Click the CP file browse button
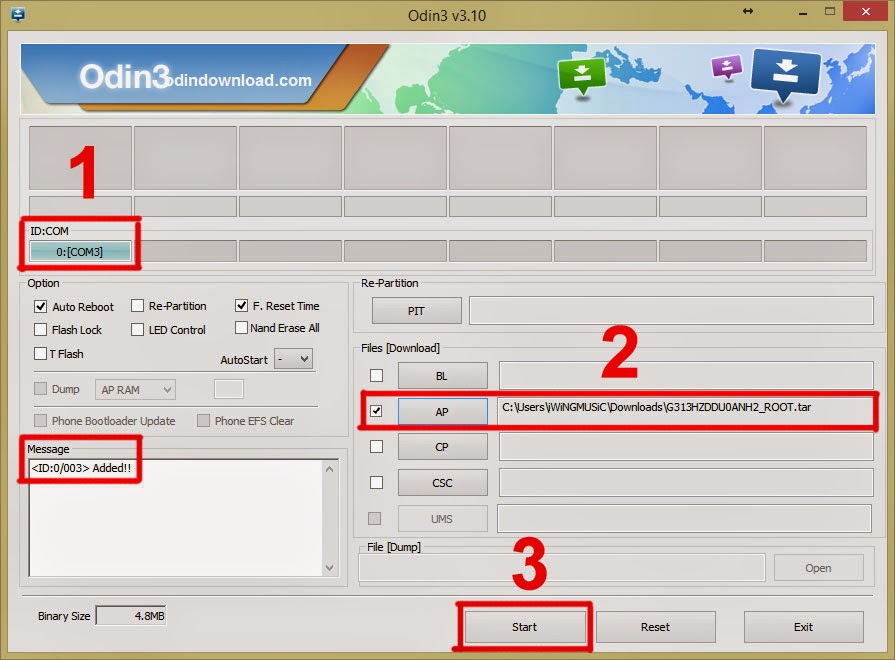895x660 pixels. point(442,447)
